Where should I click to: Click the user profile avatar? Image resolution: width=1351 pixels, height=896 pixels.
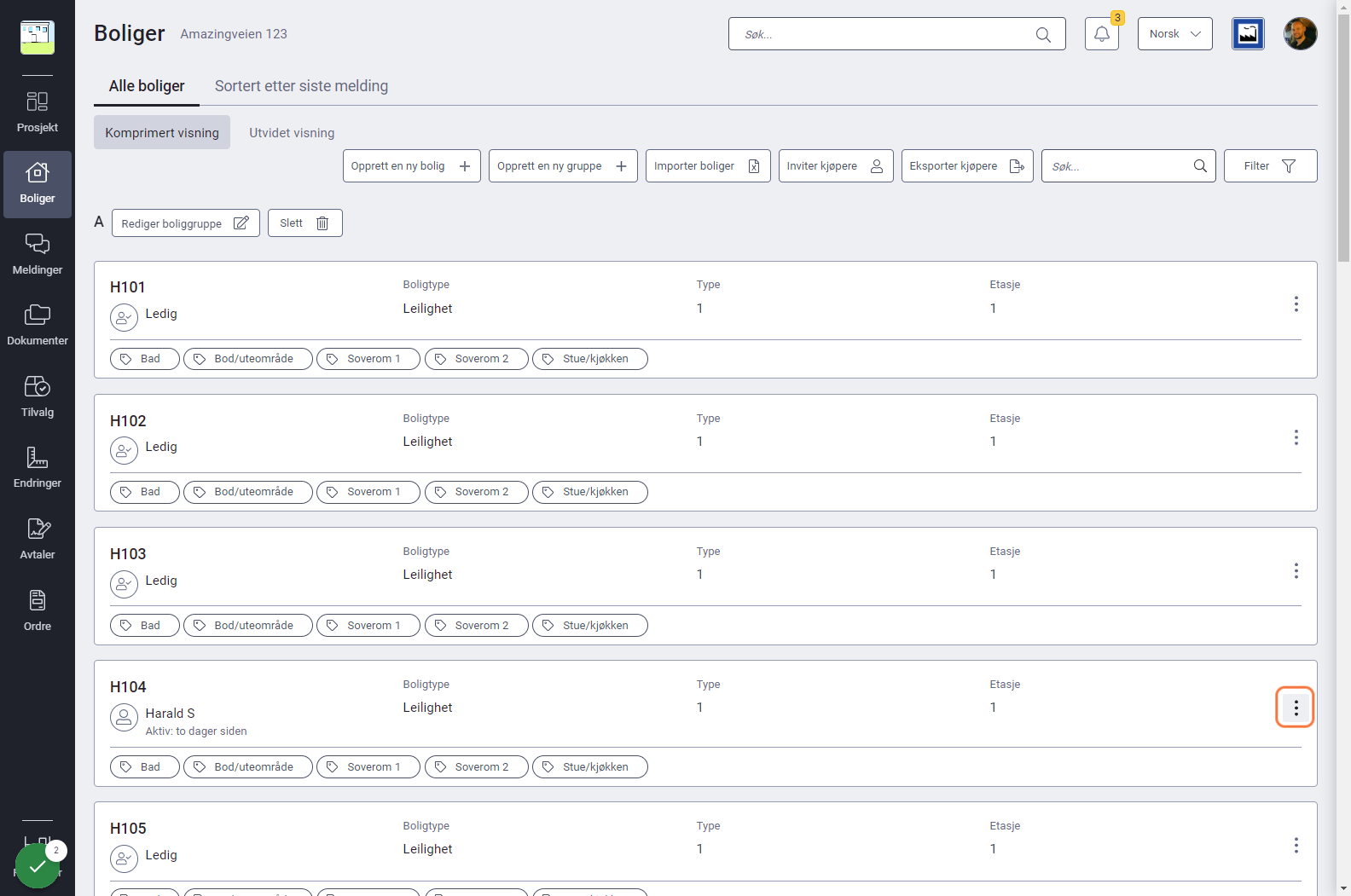coord(1300,34)
